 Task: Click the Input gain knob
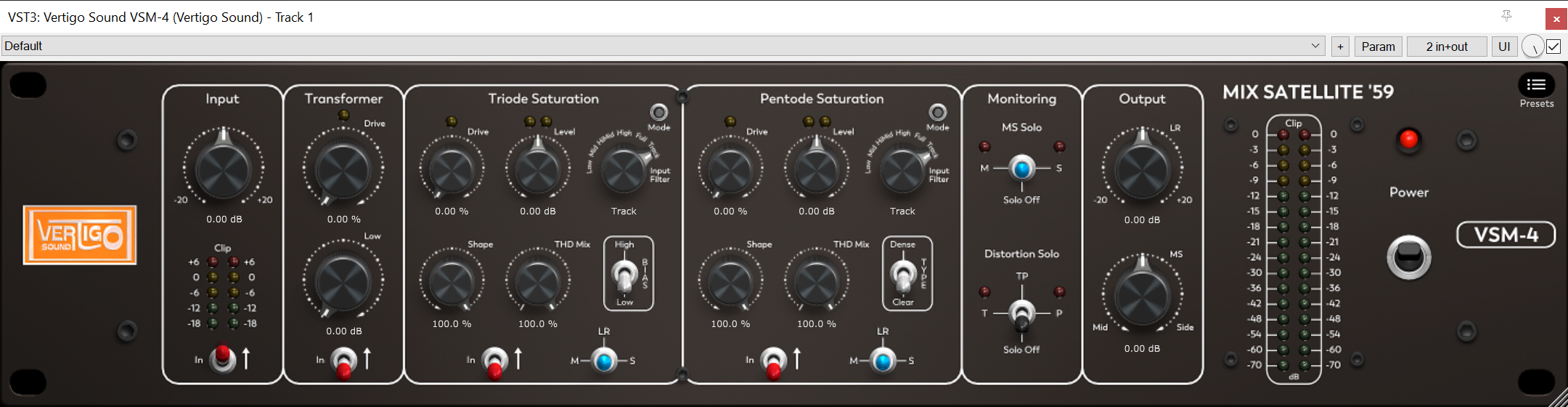tap(224, 169)
